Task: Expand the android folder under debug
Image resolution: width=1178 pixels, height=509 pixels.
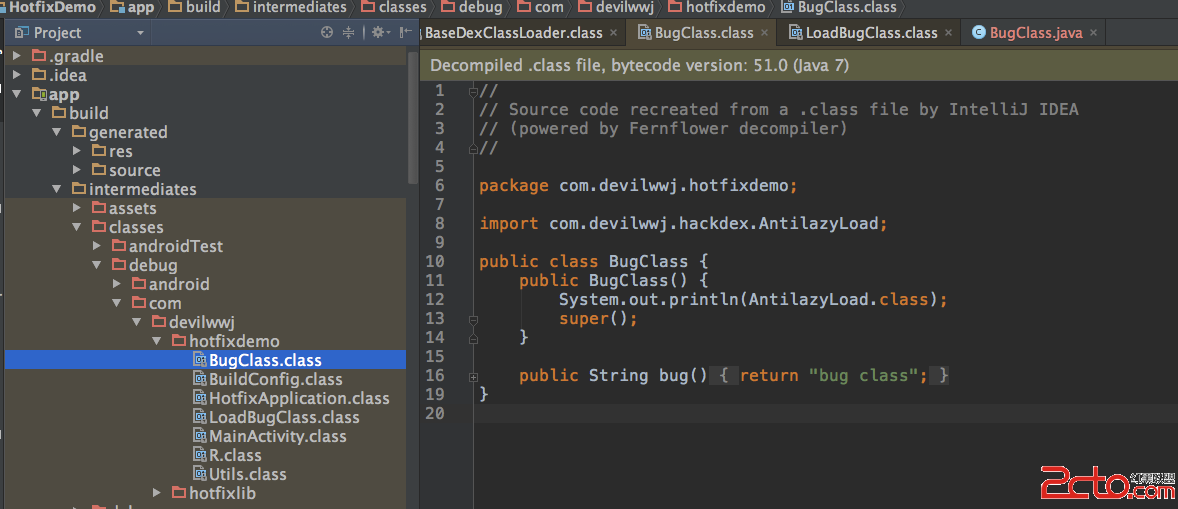Action: coord(116,285)
